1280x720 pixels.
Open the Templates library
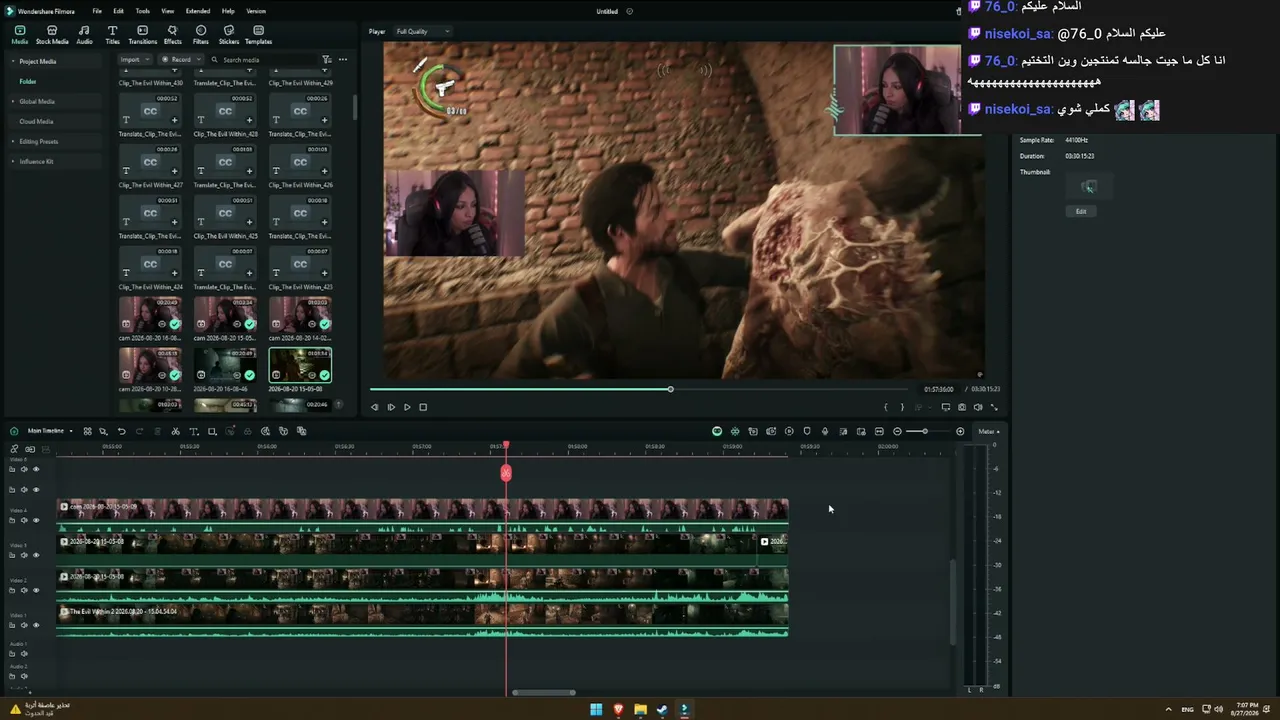click(258, 35)
